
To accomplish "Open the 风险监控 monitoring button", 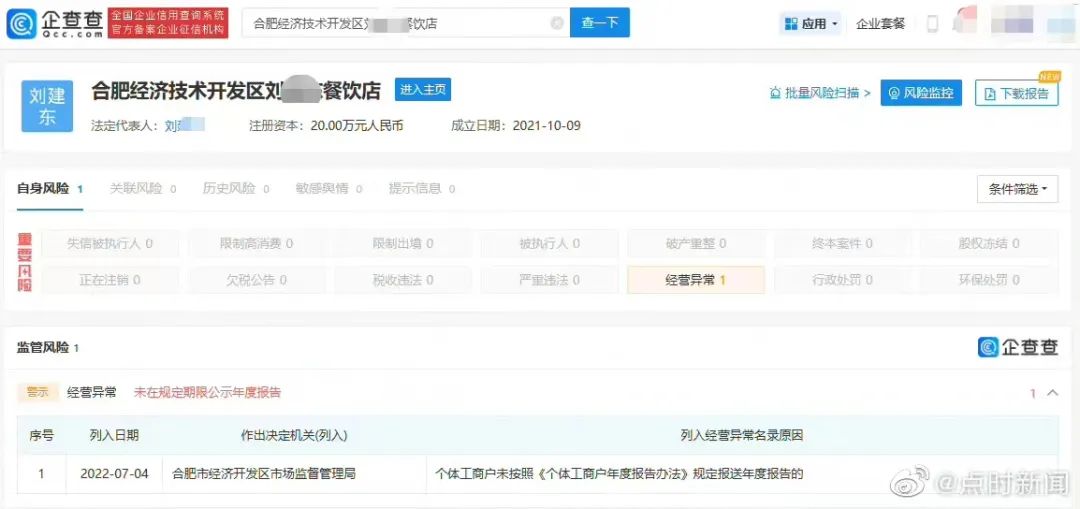I will tap(921, 92).
